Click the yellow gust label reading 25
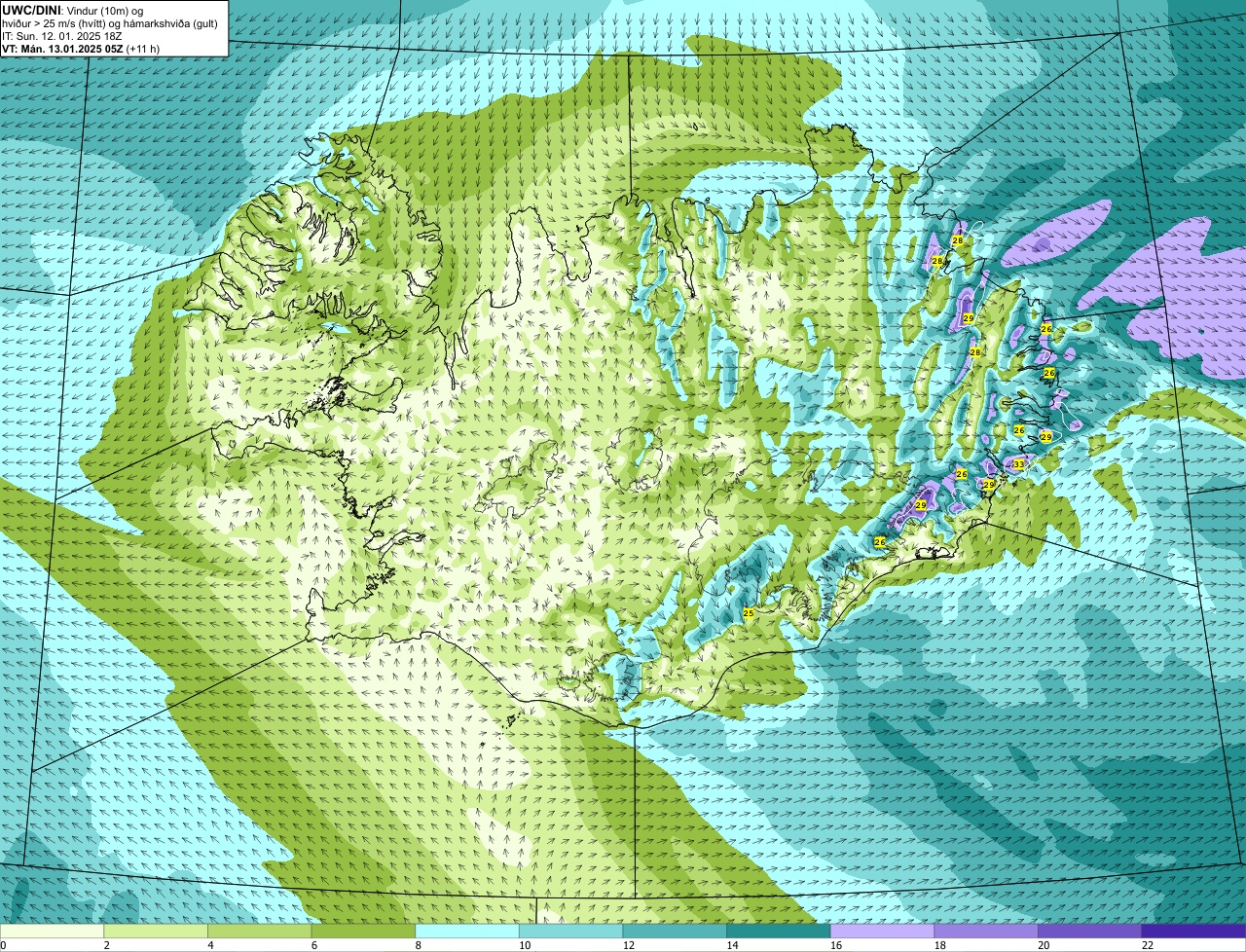 749,613
